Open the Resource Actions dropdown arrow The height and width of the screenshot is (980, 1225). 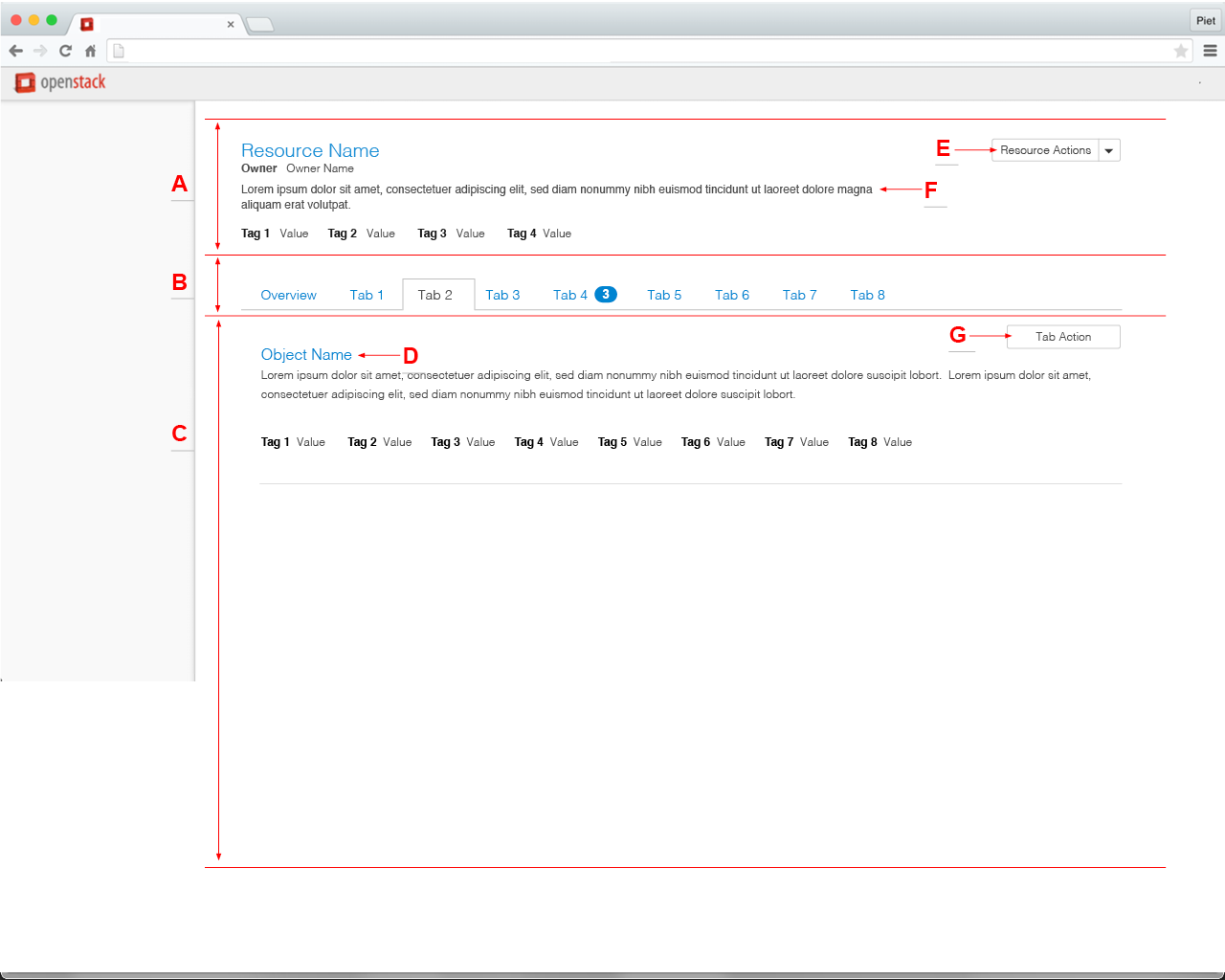pyautogui.click(x=1109, y=149)
